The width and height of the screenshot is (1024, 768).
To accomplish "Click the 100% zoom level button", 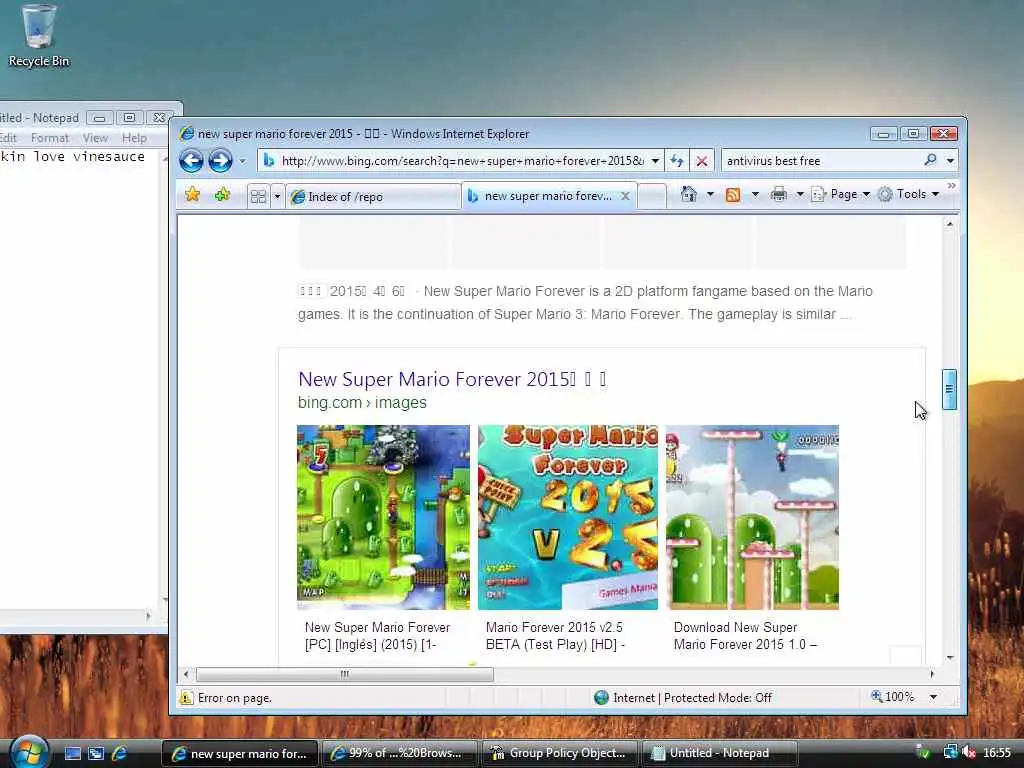I will (893, 697).
